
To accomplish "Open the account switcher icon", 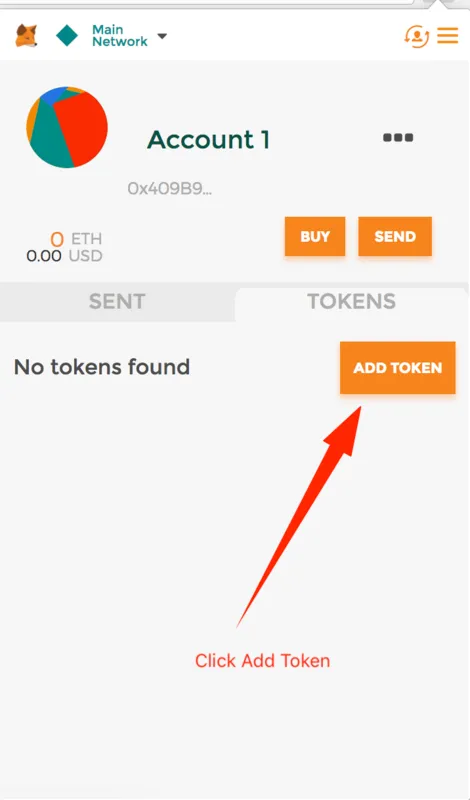I will (416, 36).
